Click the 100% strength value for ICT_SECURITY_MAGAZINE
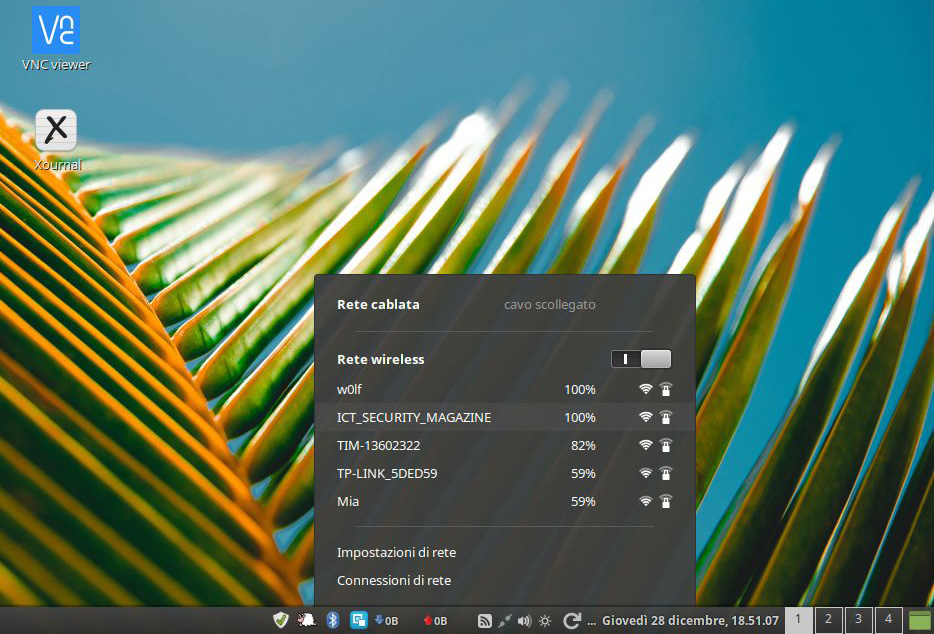This screenshot has width=934, height=634. [580, 417]
